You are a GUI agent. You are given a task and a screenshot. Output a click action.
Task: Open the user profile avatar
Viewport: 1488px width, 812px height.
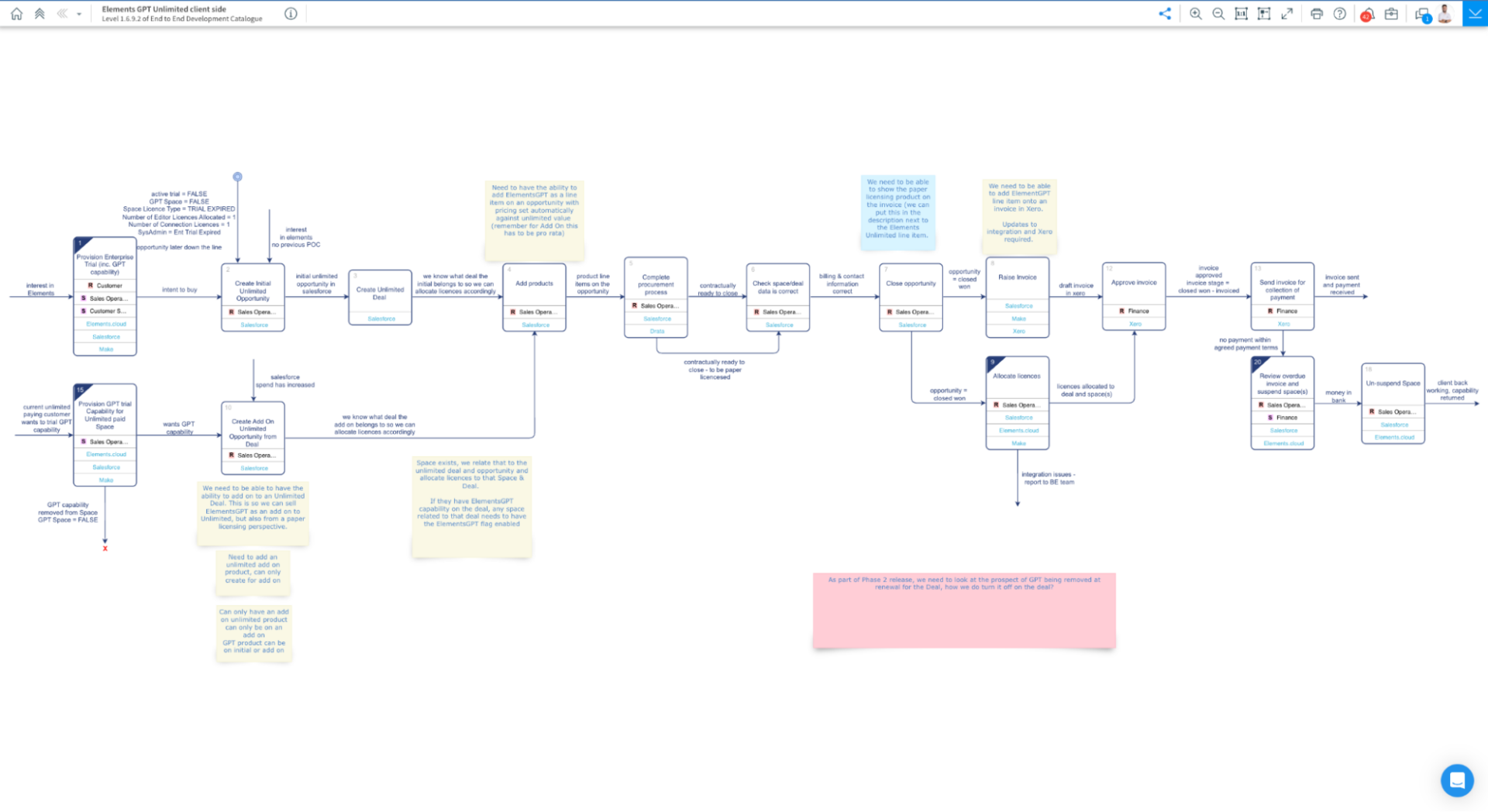(x=1445, y=14)
